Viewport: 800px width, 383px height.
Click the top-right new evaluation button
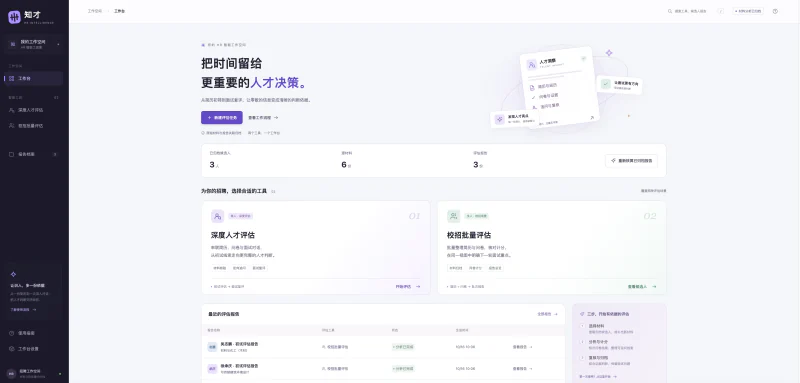pyautogui.click(x=748, y=11)
